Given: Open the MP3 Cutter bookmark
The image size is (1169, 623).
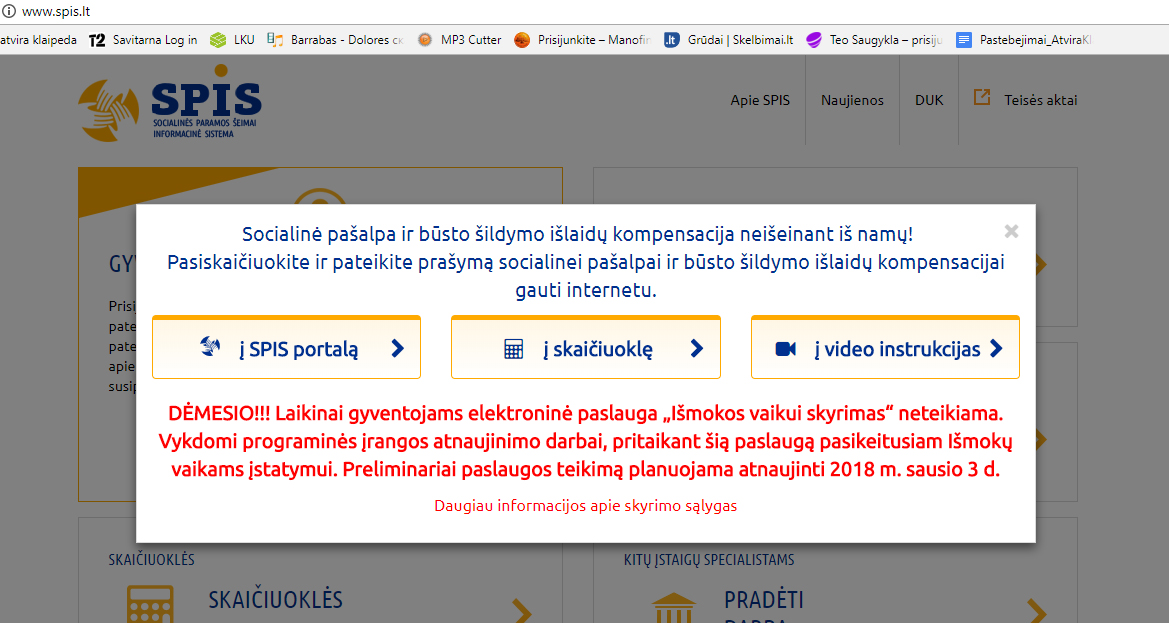Looking at the screenshot, I should (459, 40).
